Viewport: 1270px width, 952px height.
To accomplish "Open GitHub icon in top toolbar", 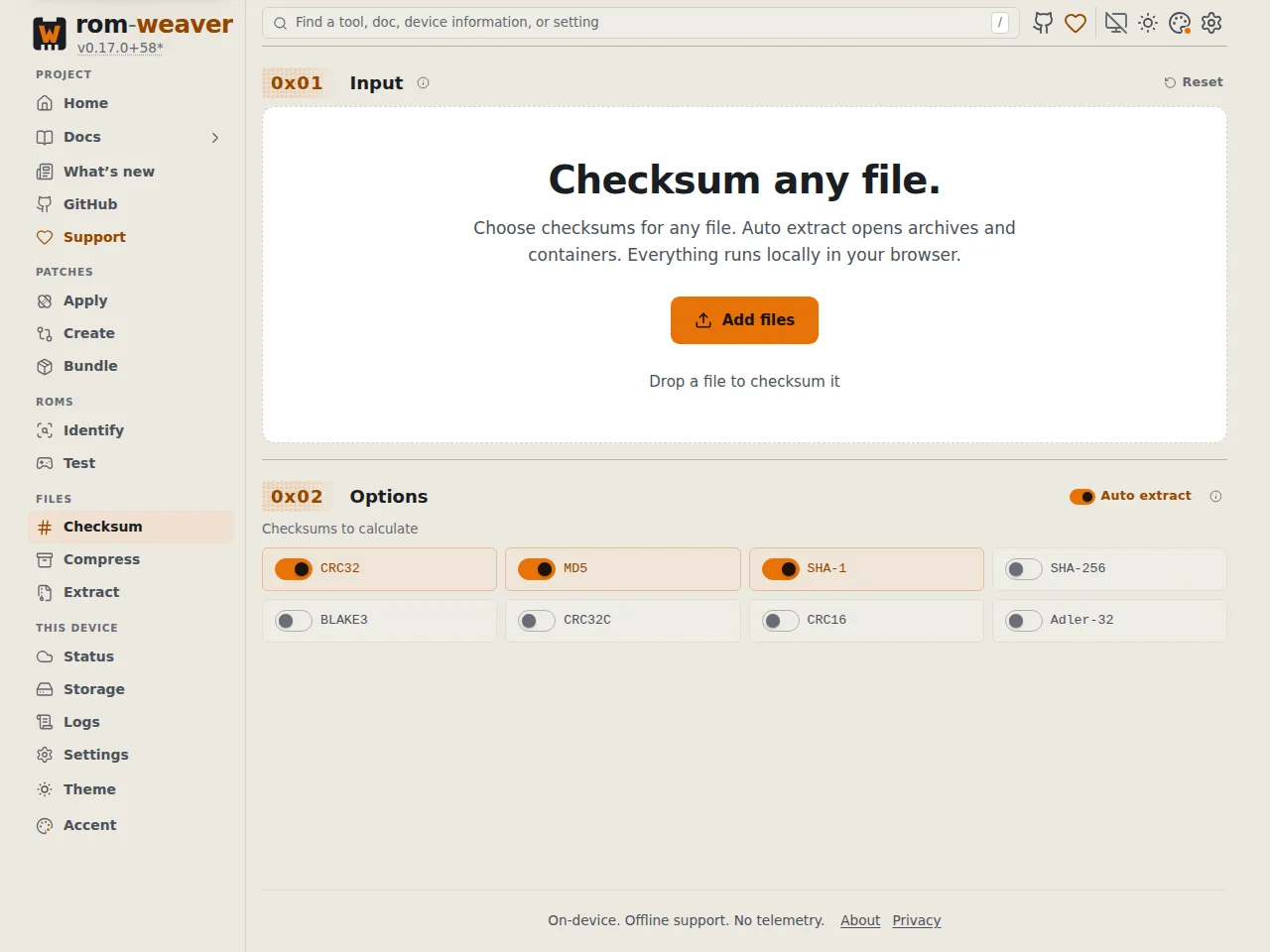I will (1043, 23).
